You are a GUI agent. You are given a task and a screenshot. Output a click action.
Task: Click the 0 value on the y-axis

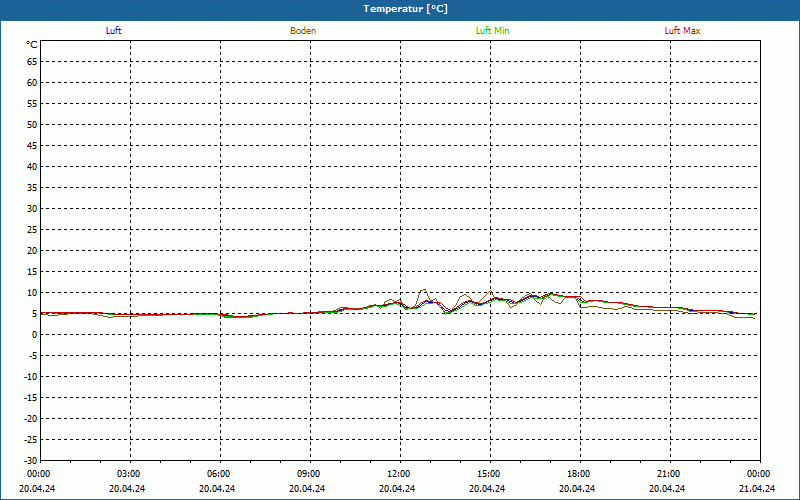(x=35, y=335)
